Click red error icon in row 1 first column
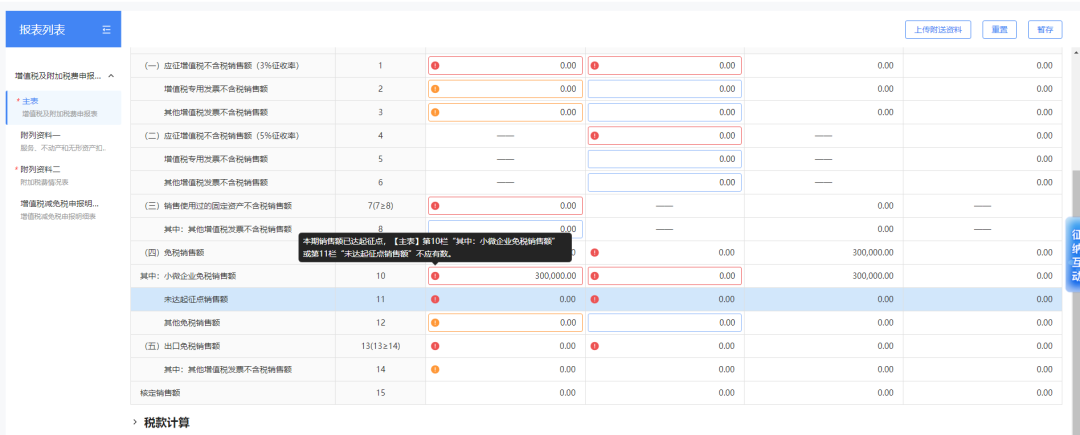This screenshot has width=1080, height=435. 435,66
